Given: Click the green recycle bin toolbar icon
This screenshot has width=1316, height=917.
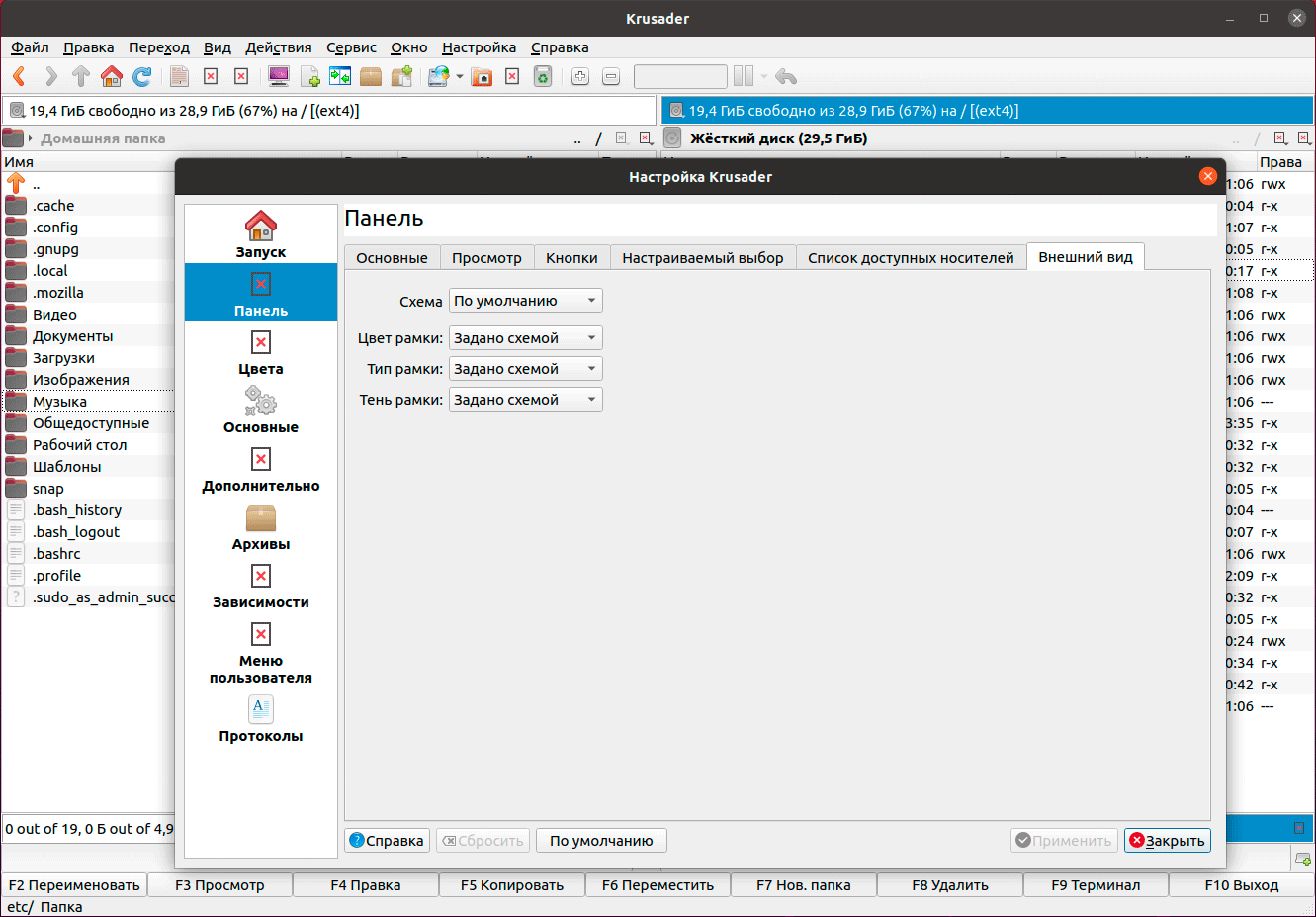Looking at the screenshot, I should [x=542, y=76].
